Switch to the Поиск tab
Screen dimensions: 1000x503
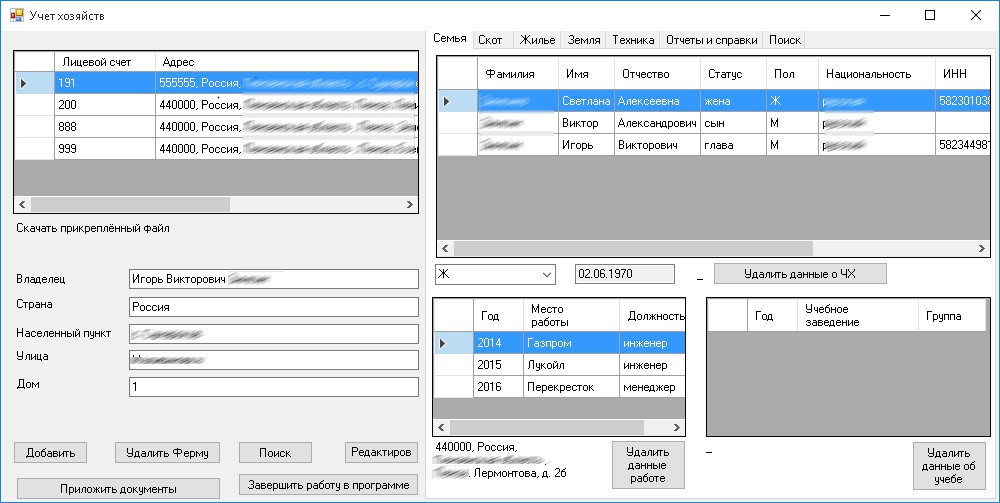click(x=785, y=40)
